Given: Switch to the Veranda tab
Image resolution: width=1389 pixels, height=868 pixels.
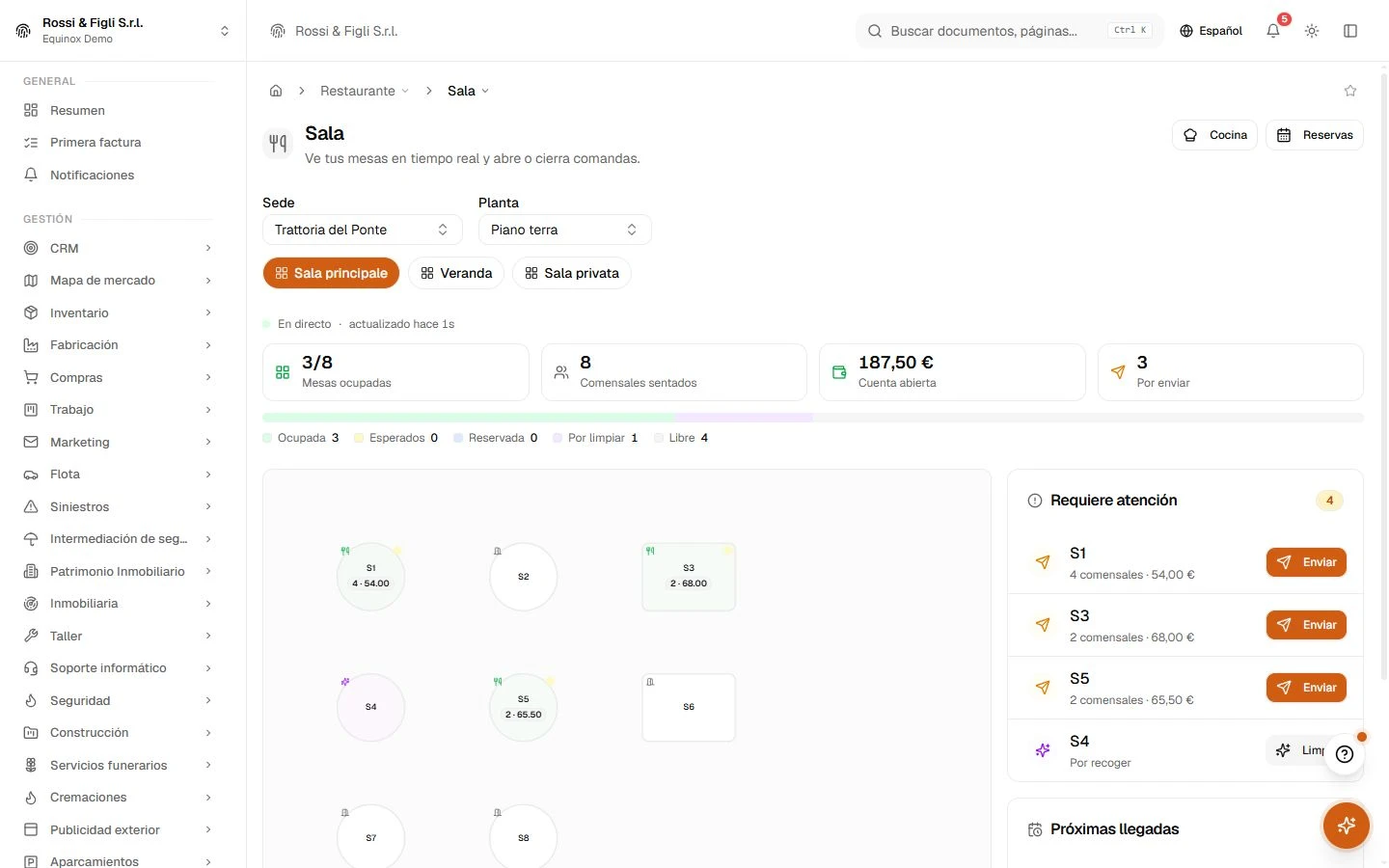Looking at the screenshot, I should pyautogui.click(x=456, y=273).
